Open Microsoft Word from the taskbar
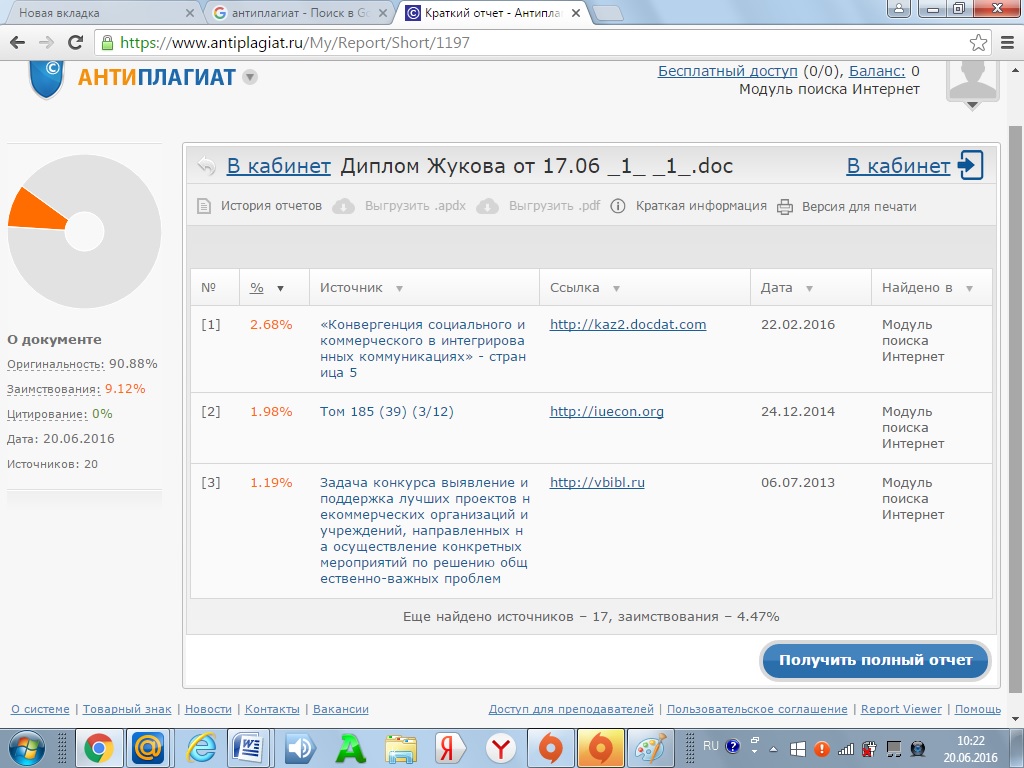The height and width of the screenshot is (768, 1024). [x=250, y=747]
